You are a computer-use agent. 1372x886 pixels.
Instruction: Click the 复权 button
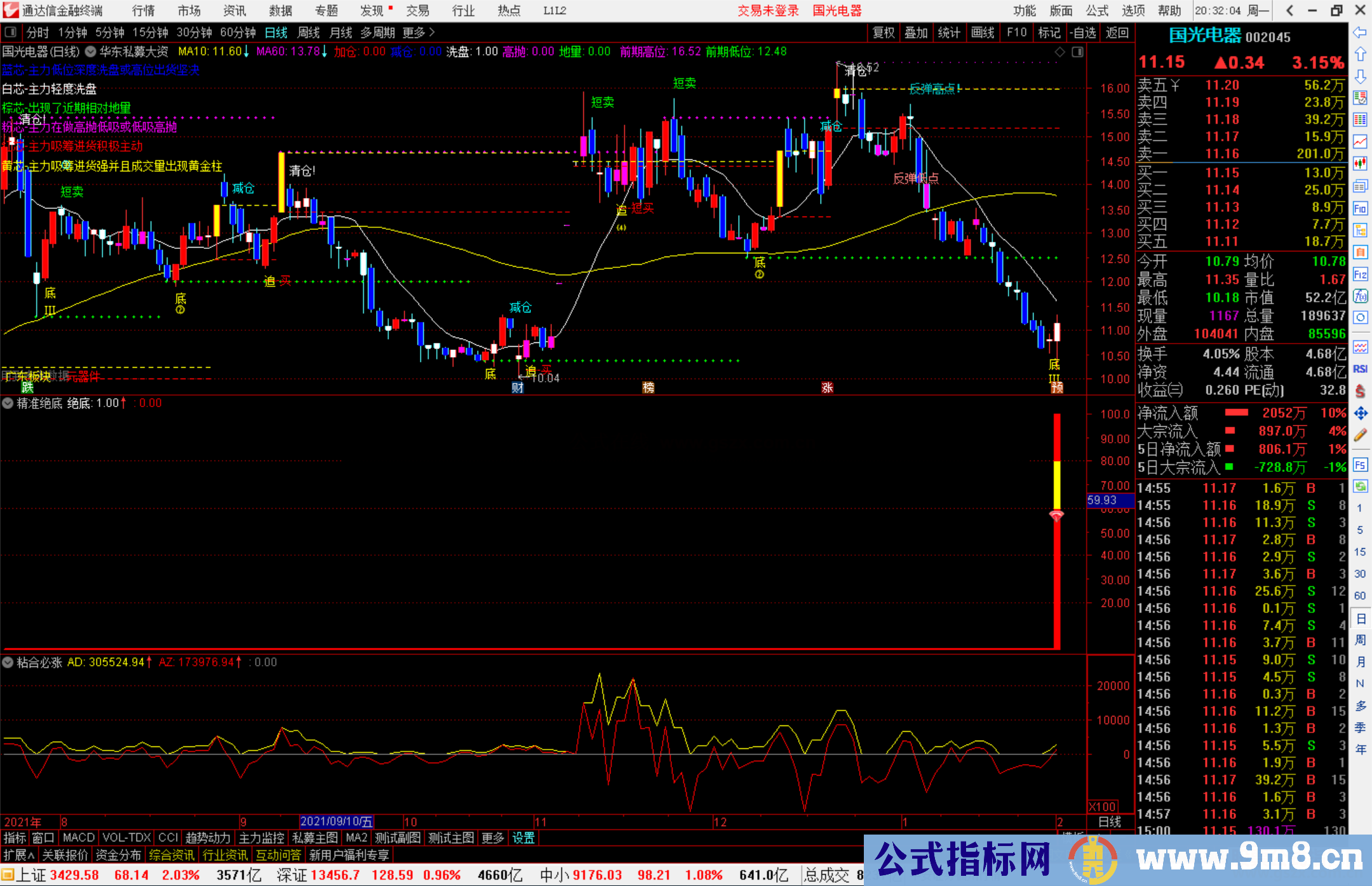[x=884, y=32]
